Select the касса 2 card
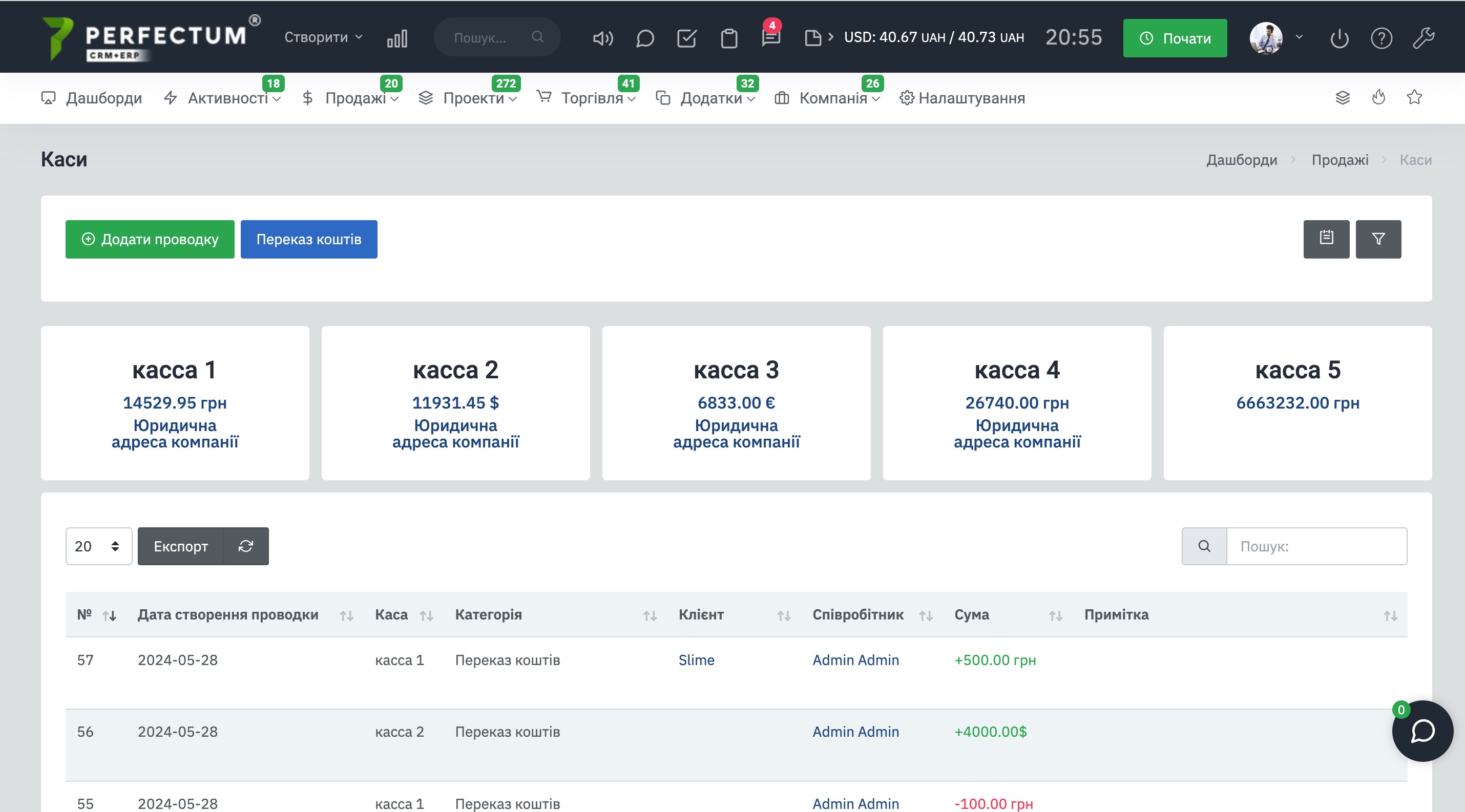1465x812 pixels. point(455,403)
